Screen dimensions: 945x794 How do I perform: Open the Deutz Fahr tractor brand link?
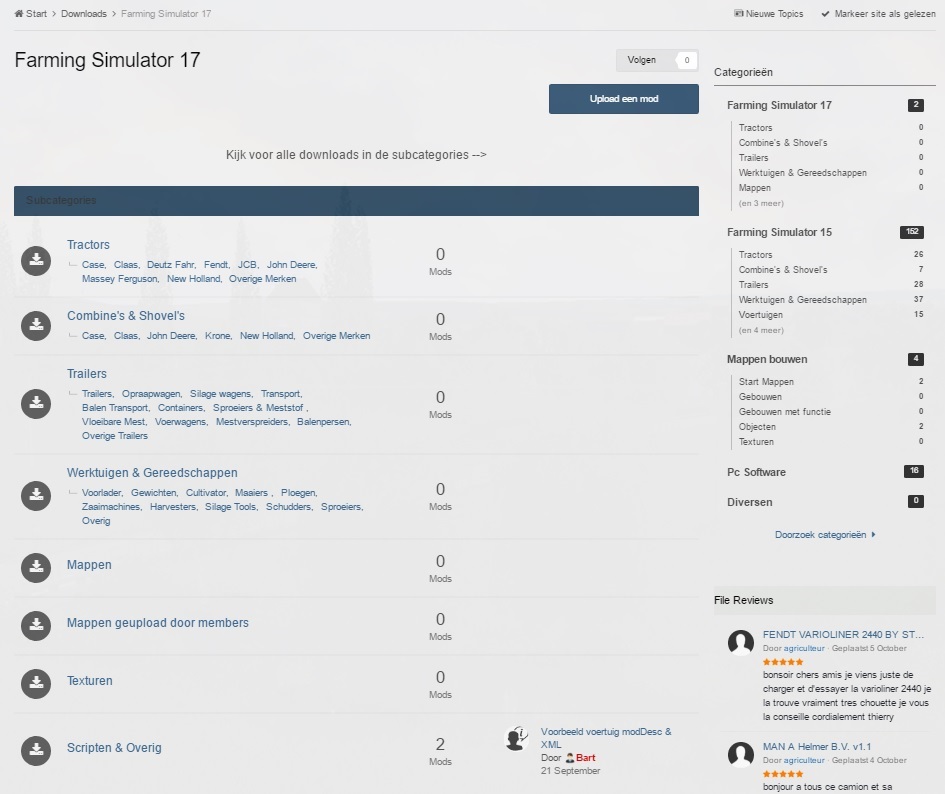[x=171, y=265]
